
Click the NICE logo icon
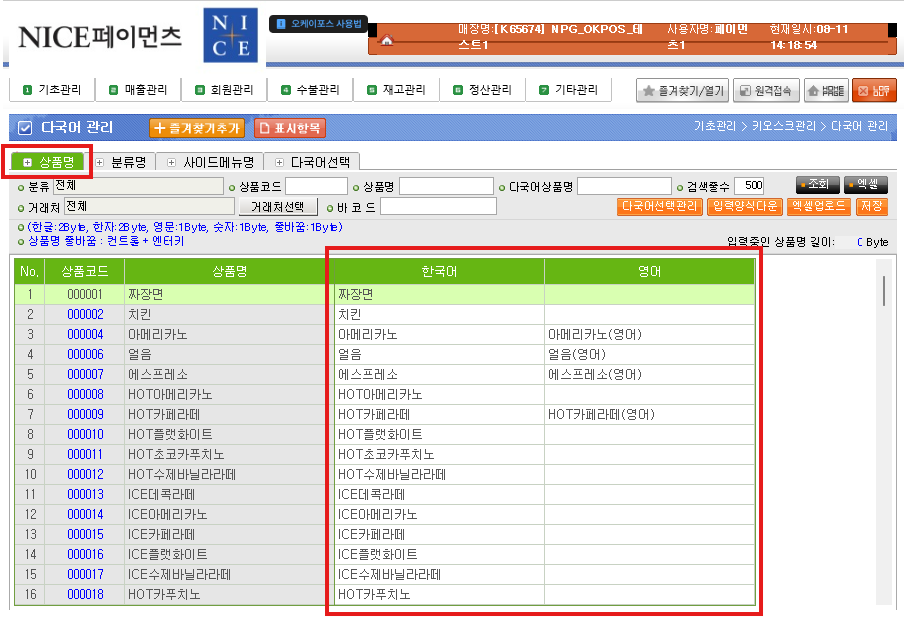point(229,36)
